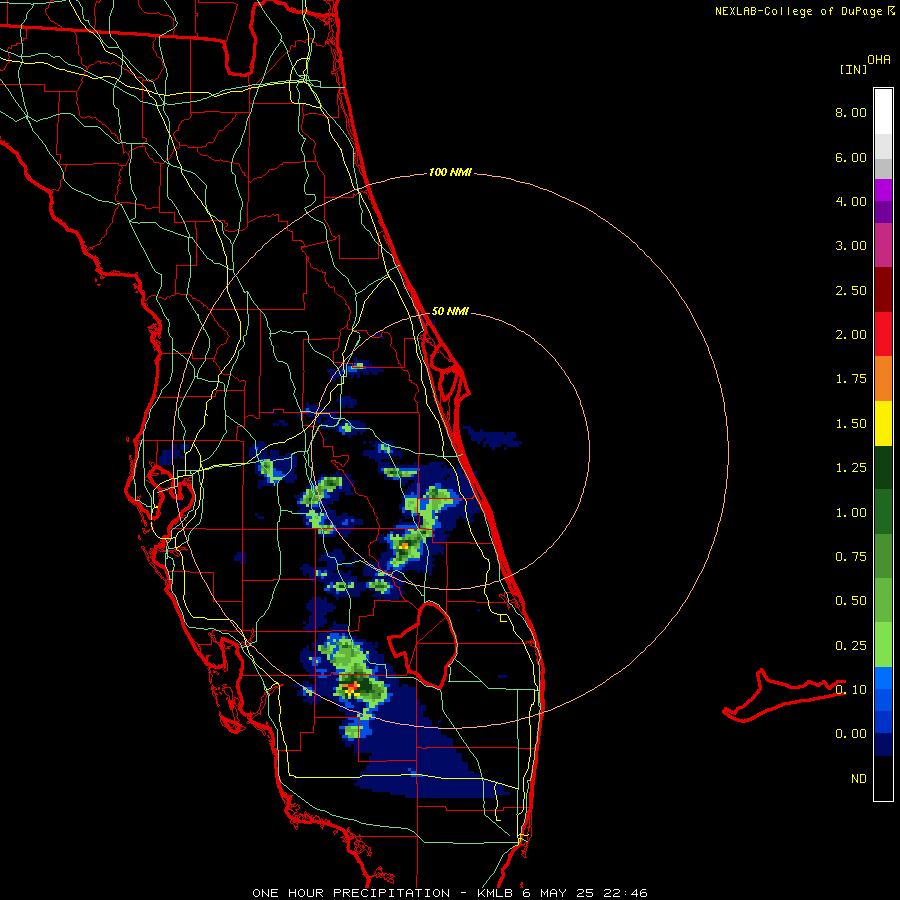Select the 0.25 legend value
This screenshot has width=900, height=900.
pyautogui.click(x=851, y=646)
